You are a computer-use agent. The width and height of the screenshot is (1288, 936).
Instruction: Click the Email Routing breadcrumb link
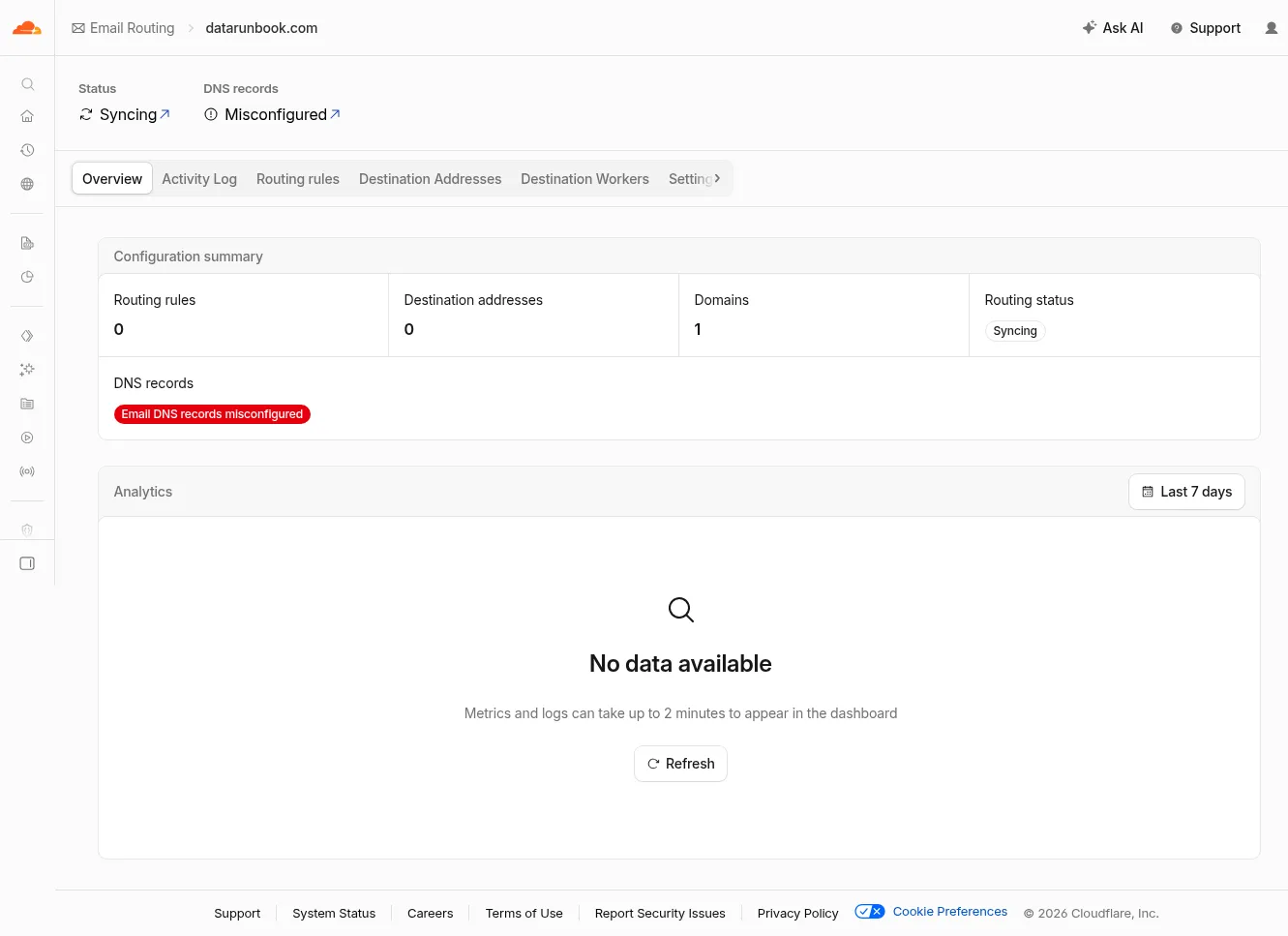[x=123, y=28]
